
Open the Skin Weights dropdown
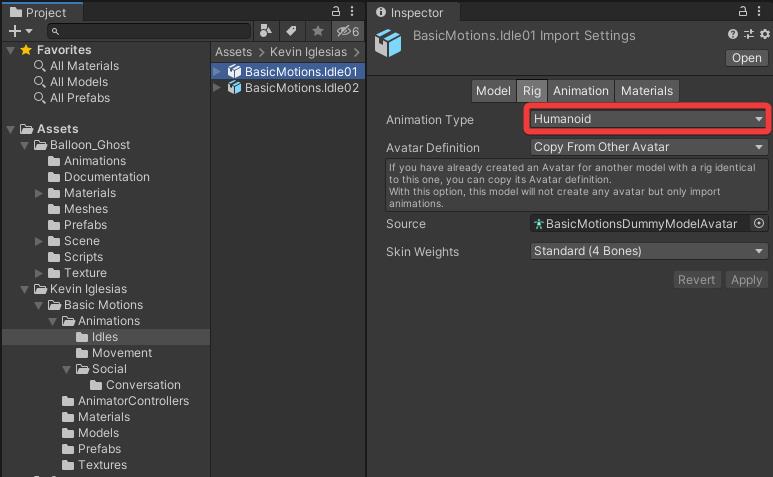click(647, 251)
